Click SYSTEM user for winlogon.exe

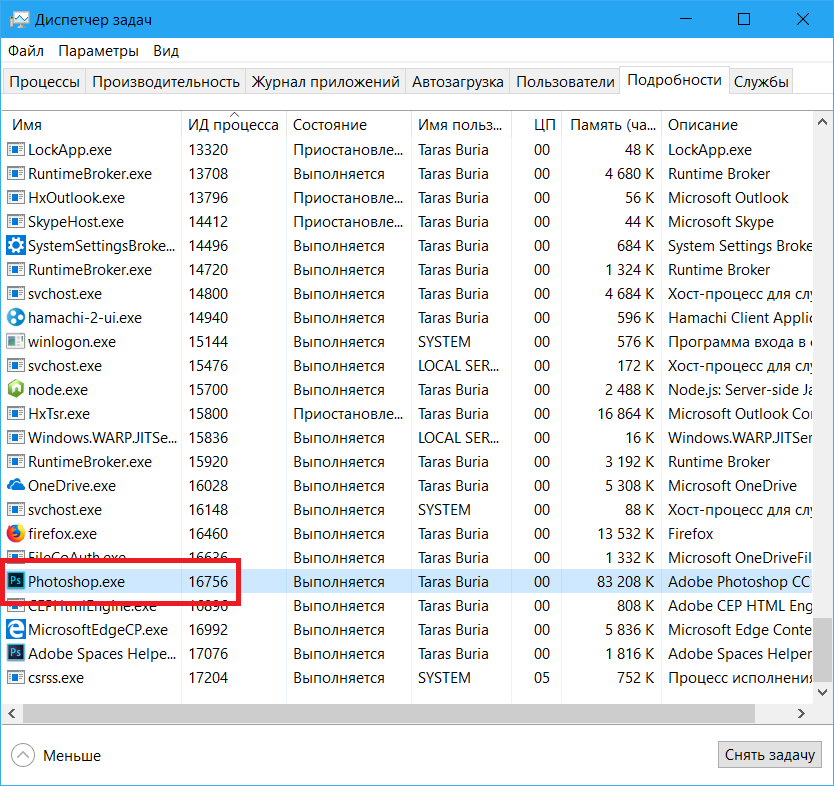(x=444, y=341)
